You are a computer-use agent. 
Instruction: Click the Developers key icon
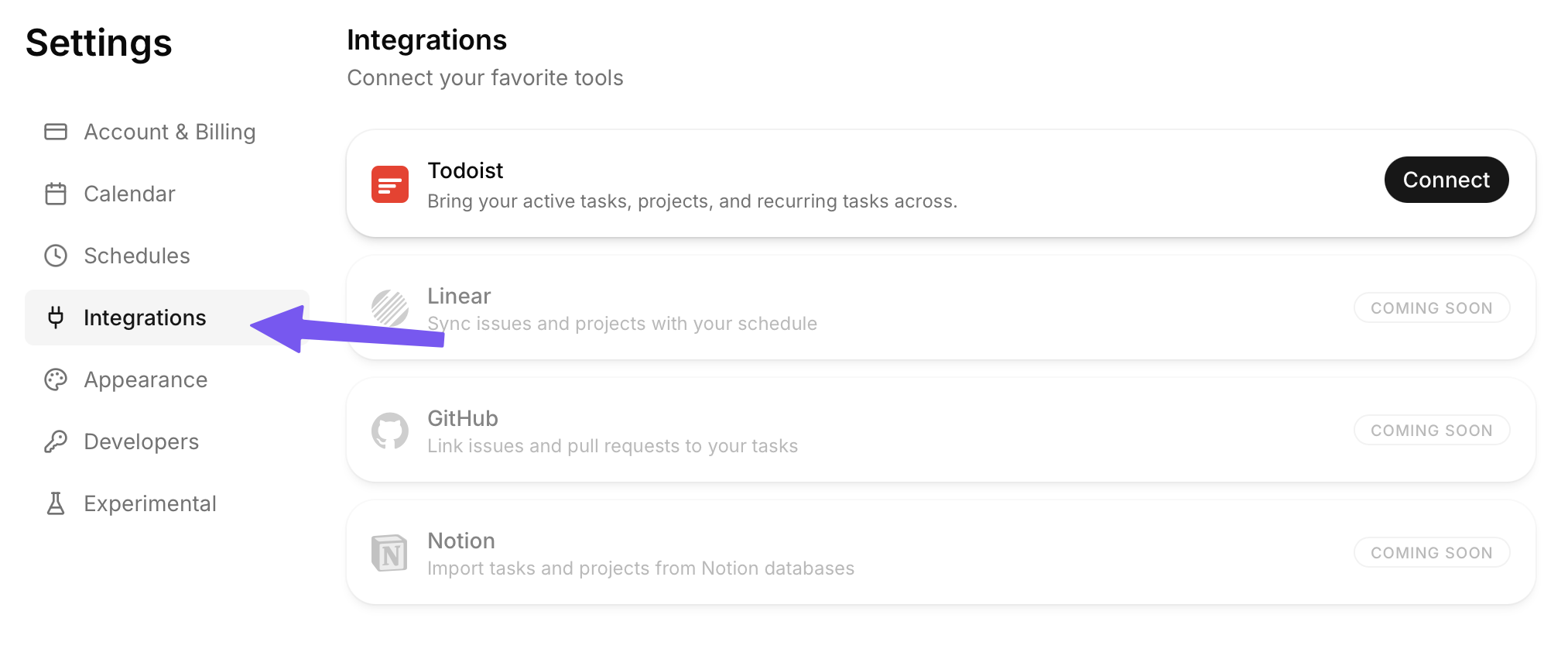coord(56,441)
